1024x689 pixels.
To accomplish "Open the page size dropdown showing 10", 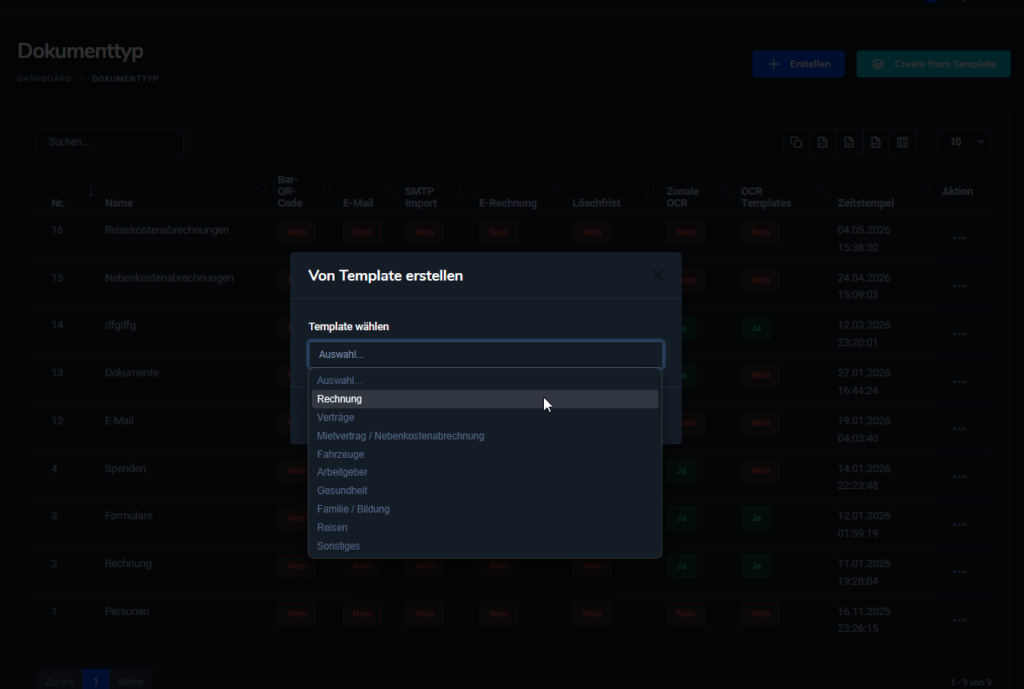I will click(x=964, y=142).
